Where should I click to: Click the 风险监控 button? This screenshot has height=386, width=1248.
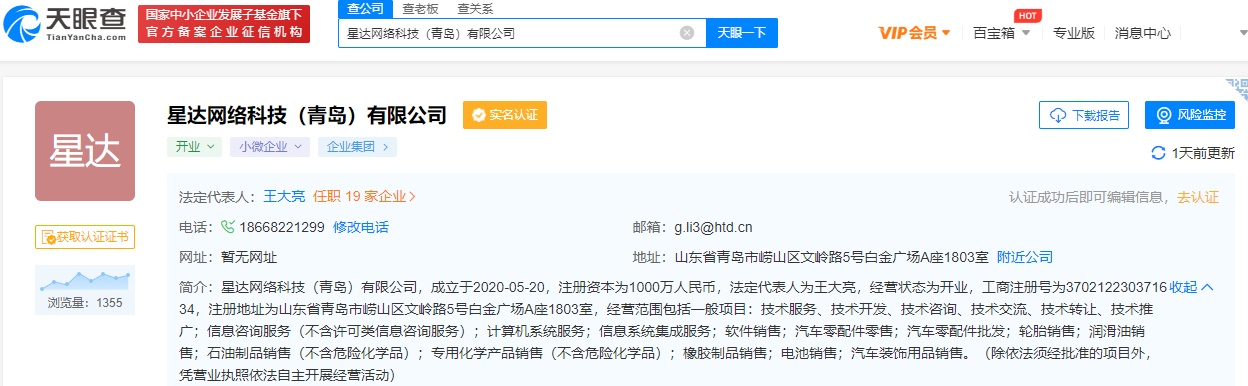pyautogui.click(x=1190, y=115)
